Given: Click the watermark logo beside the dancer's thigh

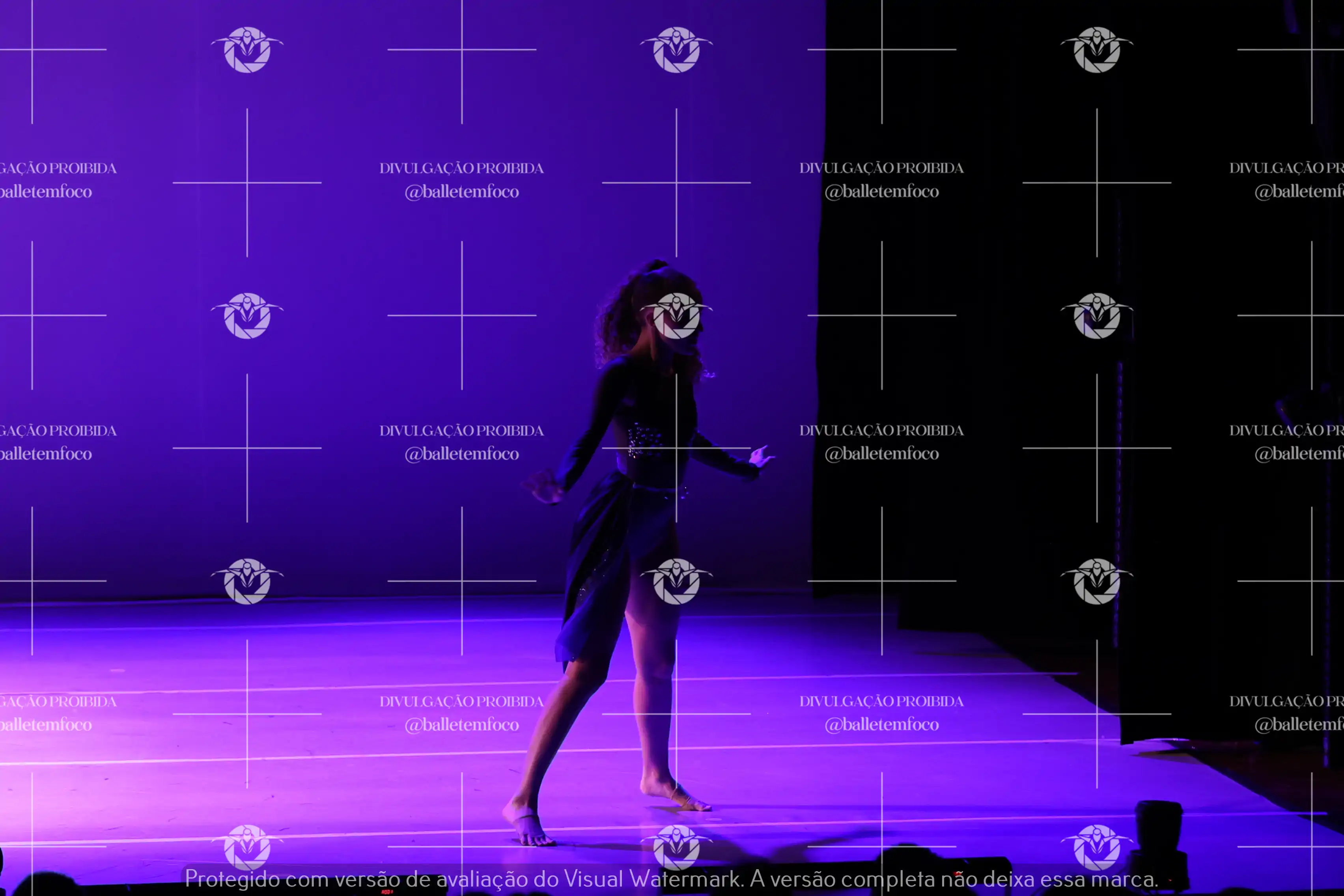Looking at the screenshot, I should click(676, 582).
